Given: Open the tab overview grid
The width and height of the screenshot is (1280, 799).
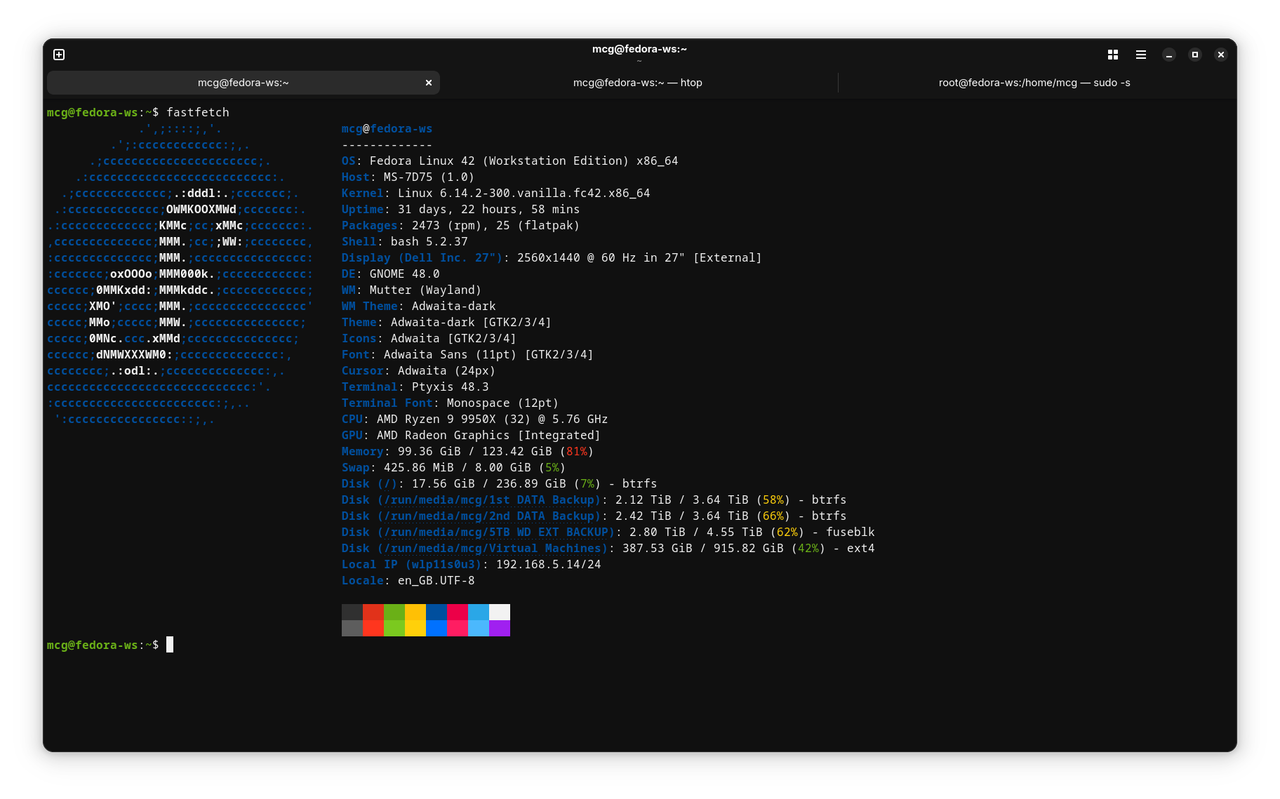Looking at the screenshot, I should pos(1112,54).
